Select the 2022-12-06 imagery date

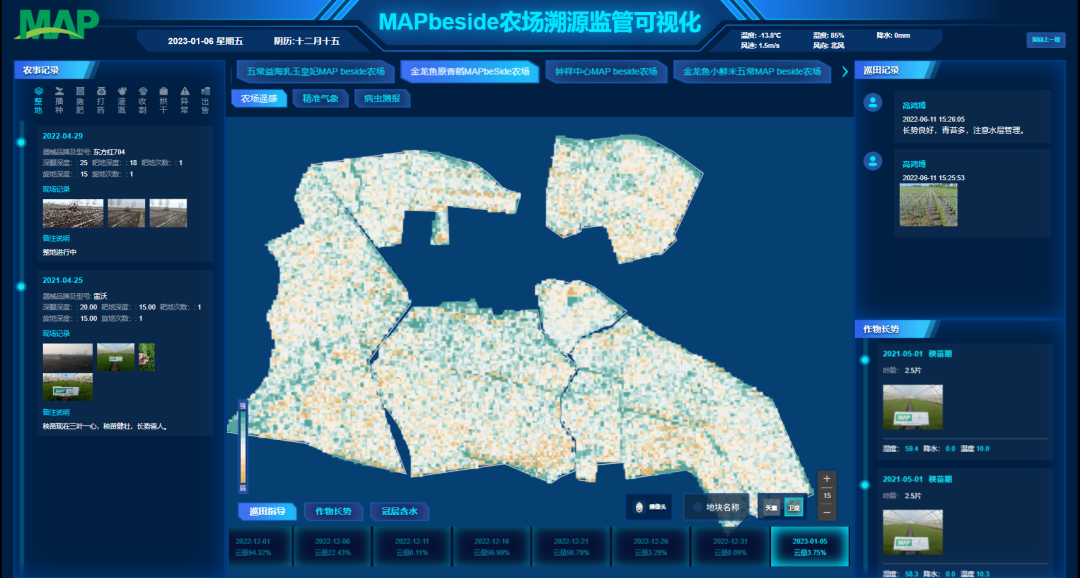333,546
